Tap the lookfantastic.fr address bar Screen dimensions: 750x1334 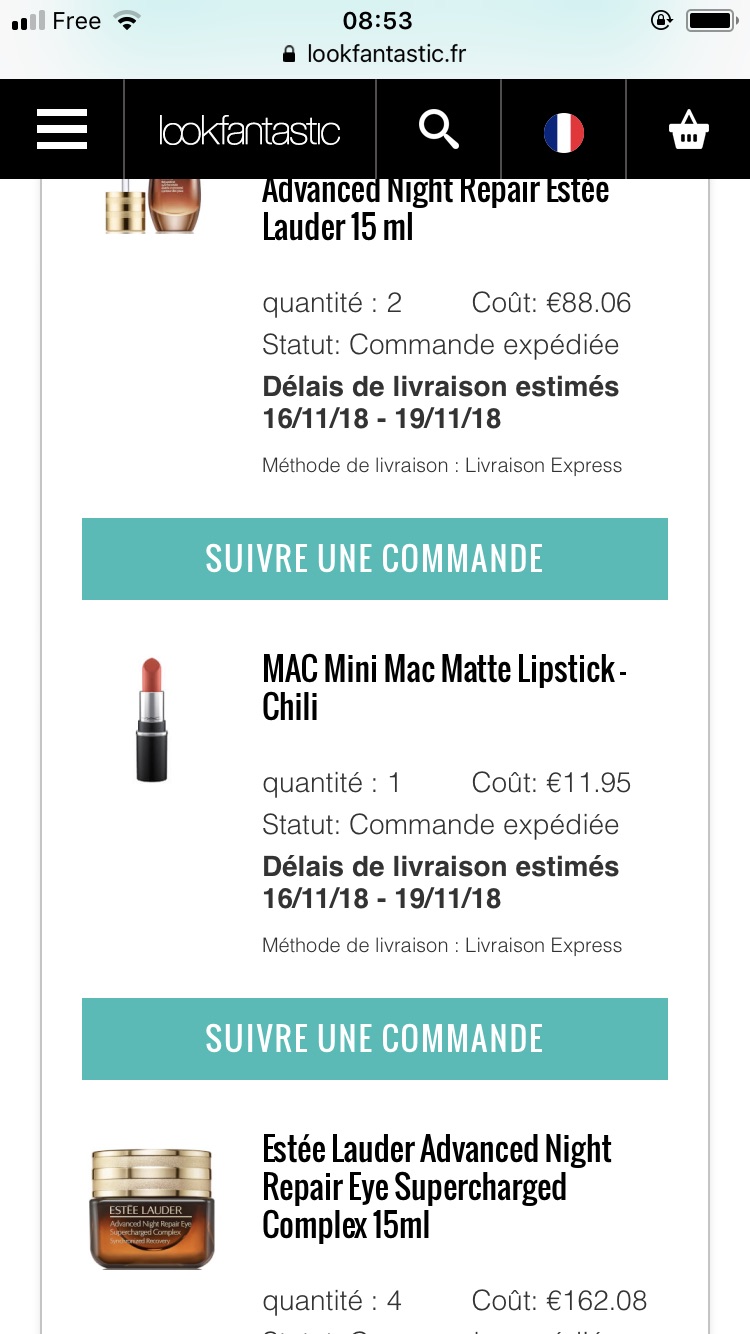tap(375, 54)
